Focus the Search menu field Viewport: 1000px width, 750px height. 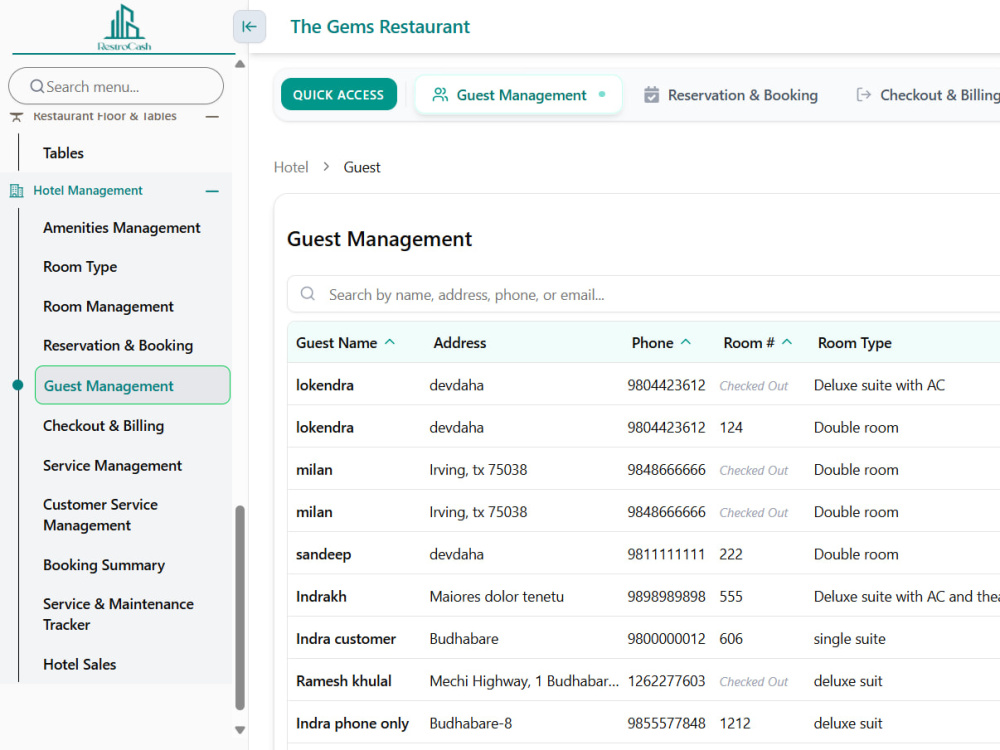tap(116, 86)
